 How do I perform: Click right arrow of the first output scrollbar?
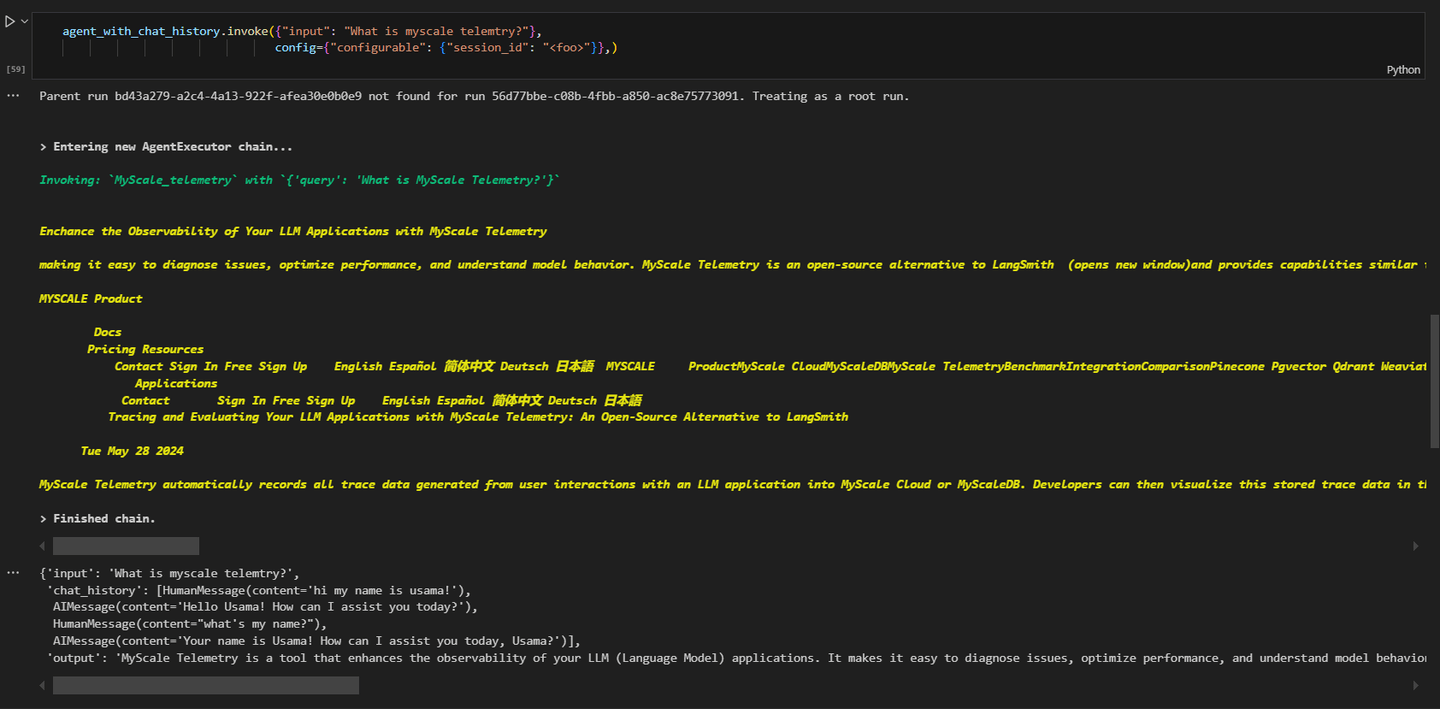point(1415,546)
